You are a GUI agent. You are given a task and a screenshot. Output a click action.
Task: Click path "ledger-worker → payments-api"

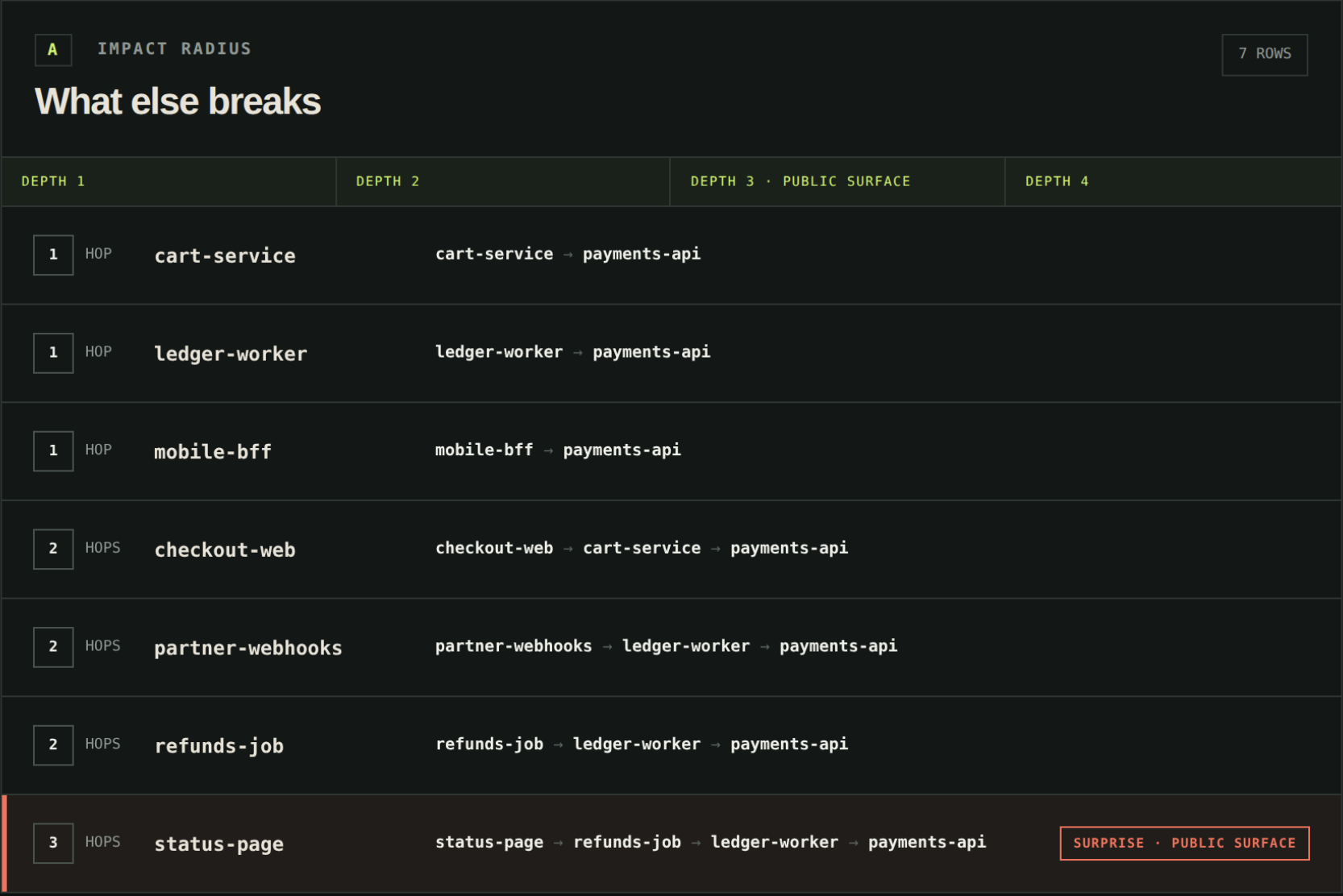point(573,352)
